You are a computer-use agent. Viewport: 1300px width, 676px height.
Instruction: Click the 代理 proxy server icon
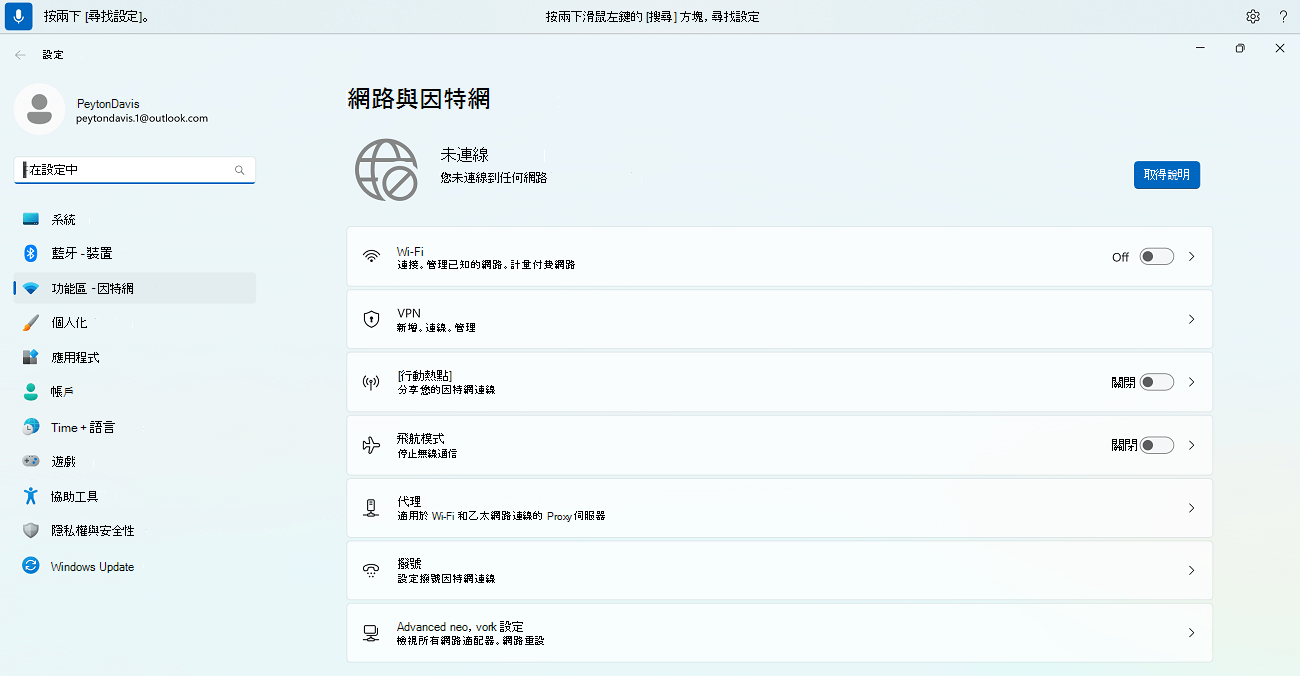(x=371, y=508)
